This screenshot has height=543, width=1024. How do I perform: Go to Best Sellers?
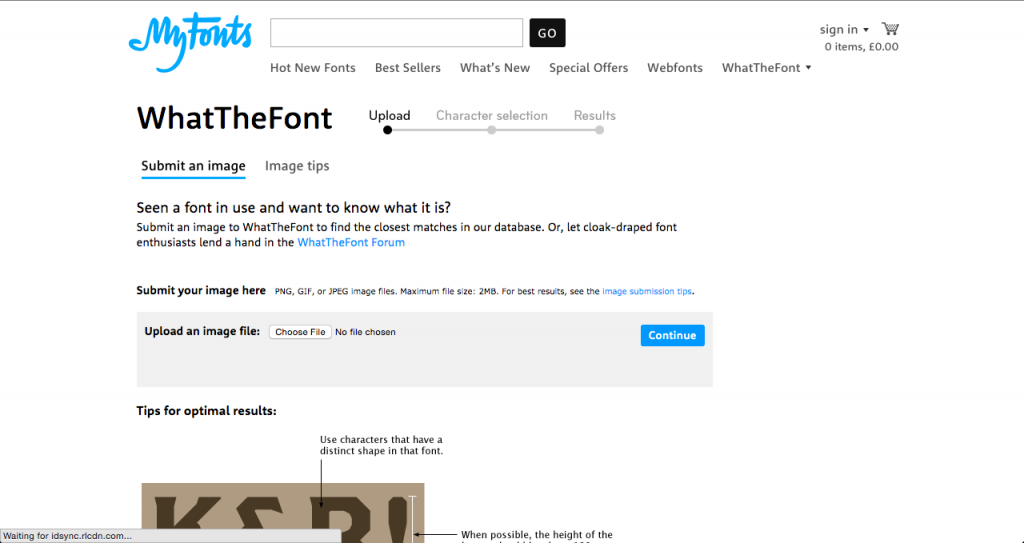[x=408, y=67]
